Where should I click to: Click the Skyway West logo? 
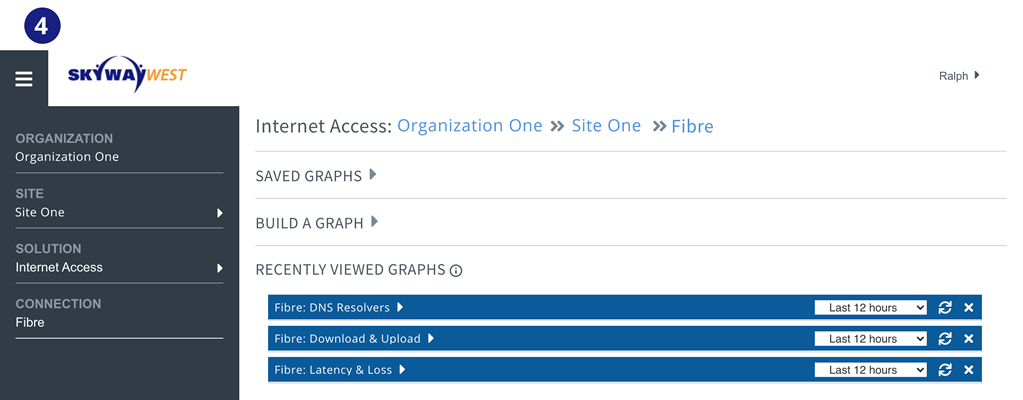(x=127, y=74)
